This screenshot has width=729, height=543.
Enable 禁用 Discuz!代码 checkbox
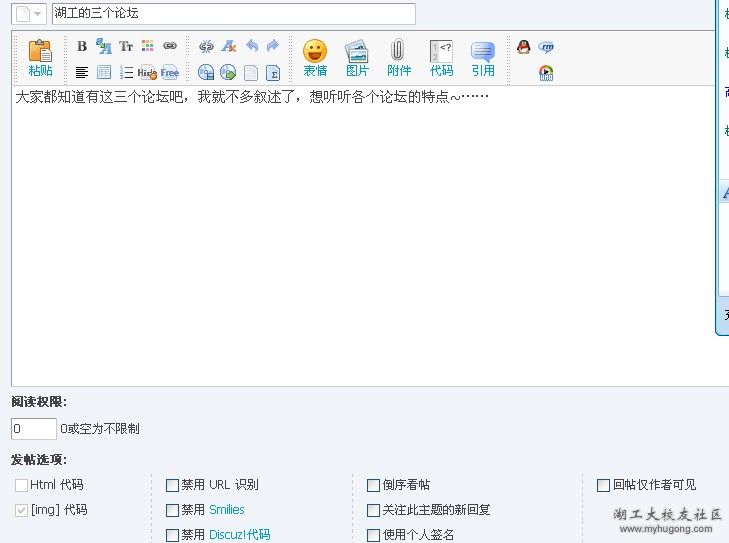[x=172, y=535]
